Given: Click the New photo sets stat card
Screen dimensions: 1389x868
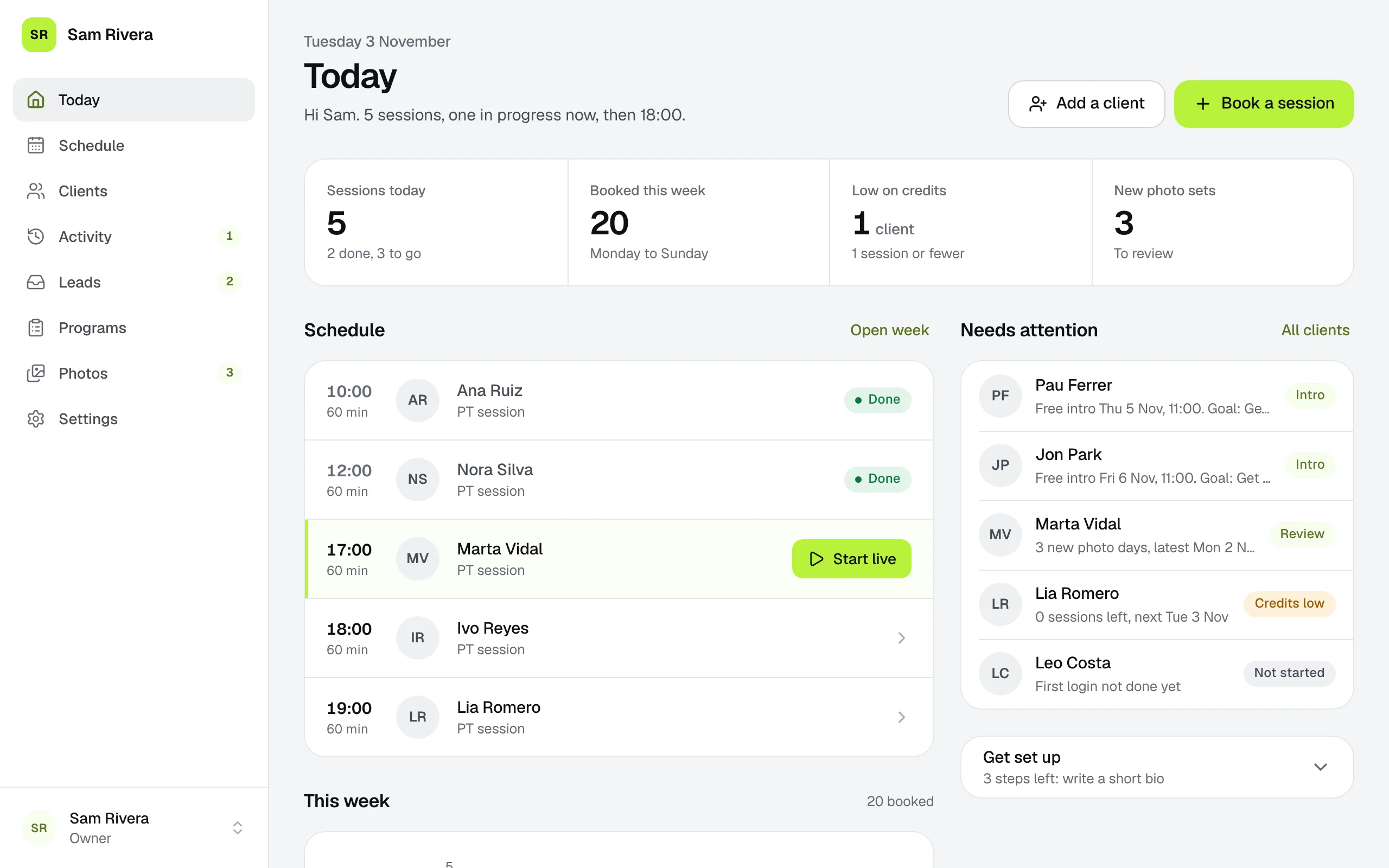Looking at the screenshot, I should coord(1222,222).
